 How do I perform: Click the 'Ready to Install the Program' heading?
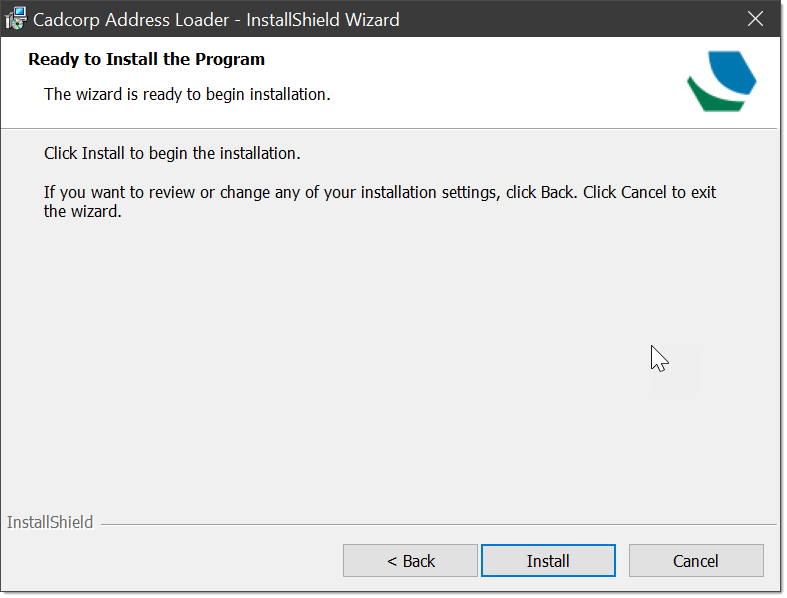click(147, 59)
